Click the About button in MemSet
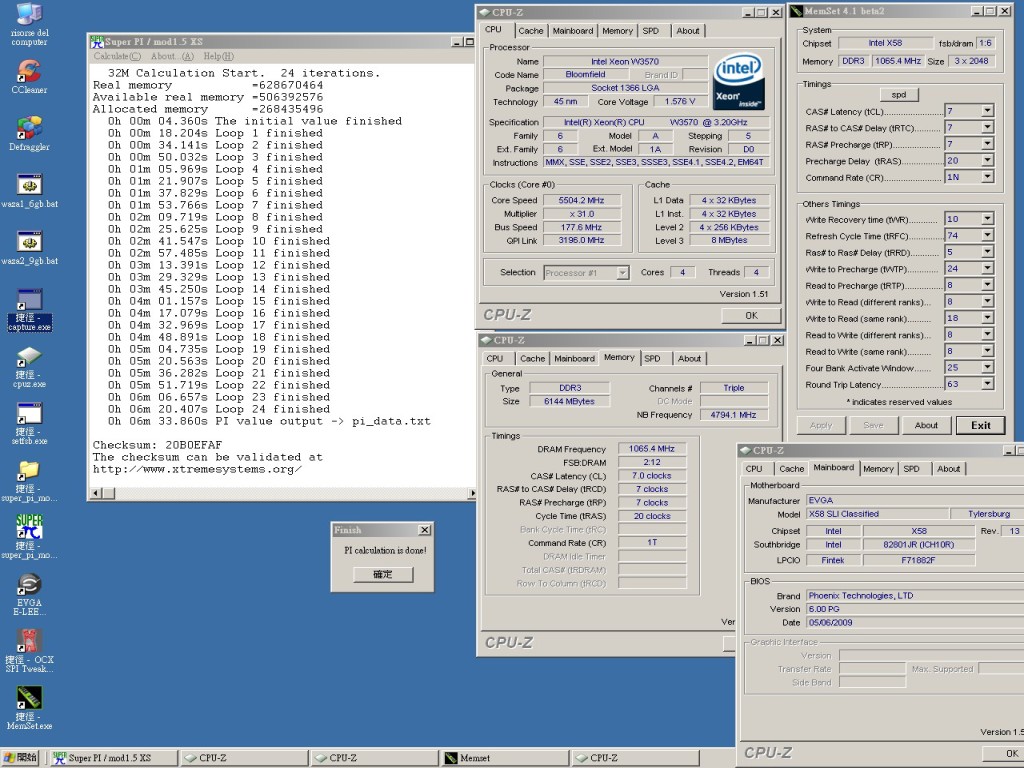The width and height of the screenshot is (1024, 768). [x=926, y=425]
